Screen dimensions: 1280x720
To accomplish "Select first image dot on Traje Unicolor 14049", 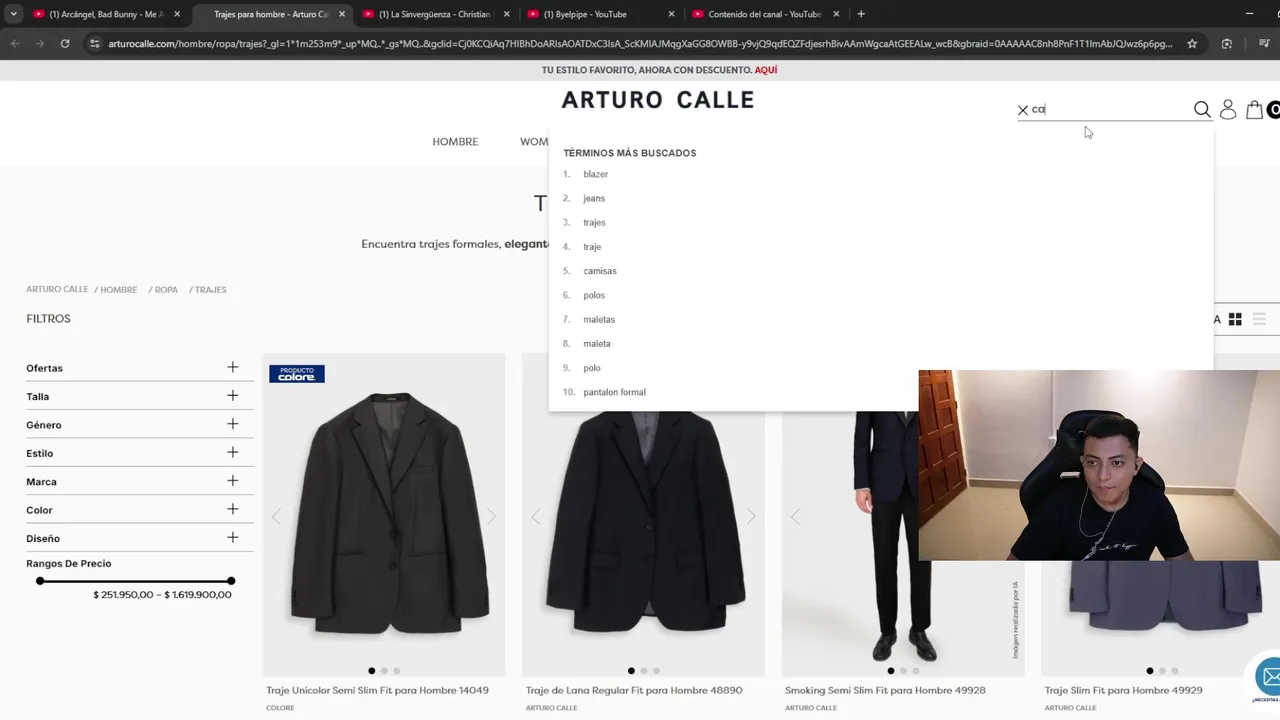I will [x=372, y=671].
